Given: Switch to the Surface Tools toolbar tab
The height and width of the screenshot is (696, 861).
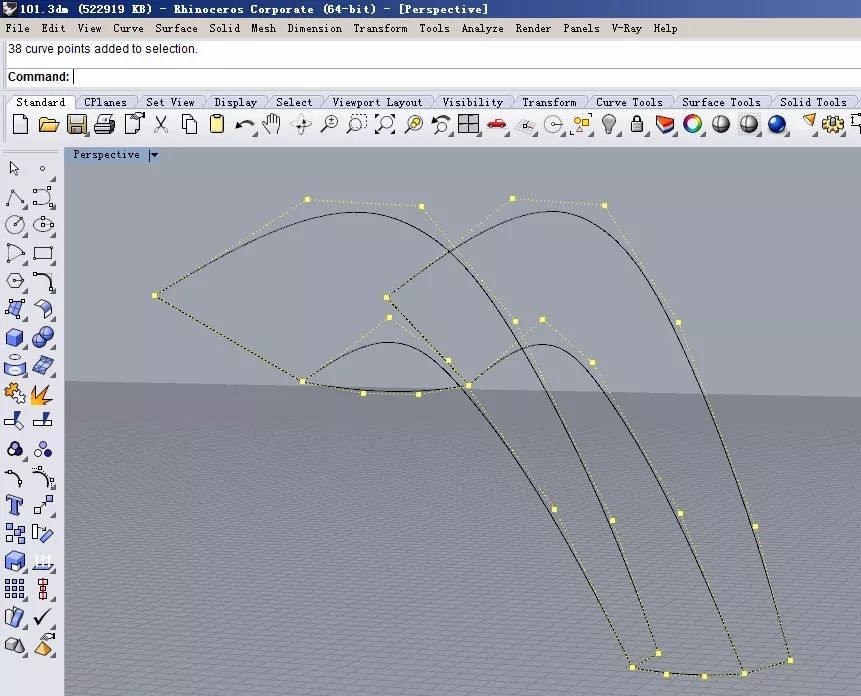Looking at the screenshot, I should (721, 102).
